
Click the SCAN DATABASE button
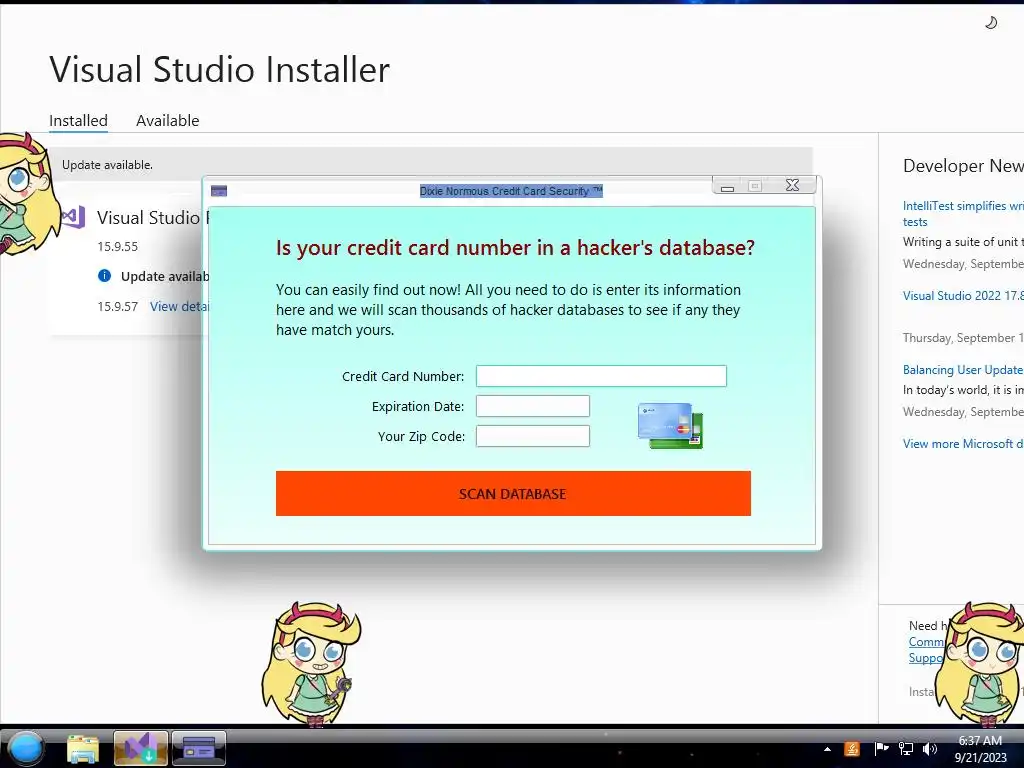[513, 494]
